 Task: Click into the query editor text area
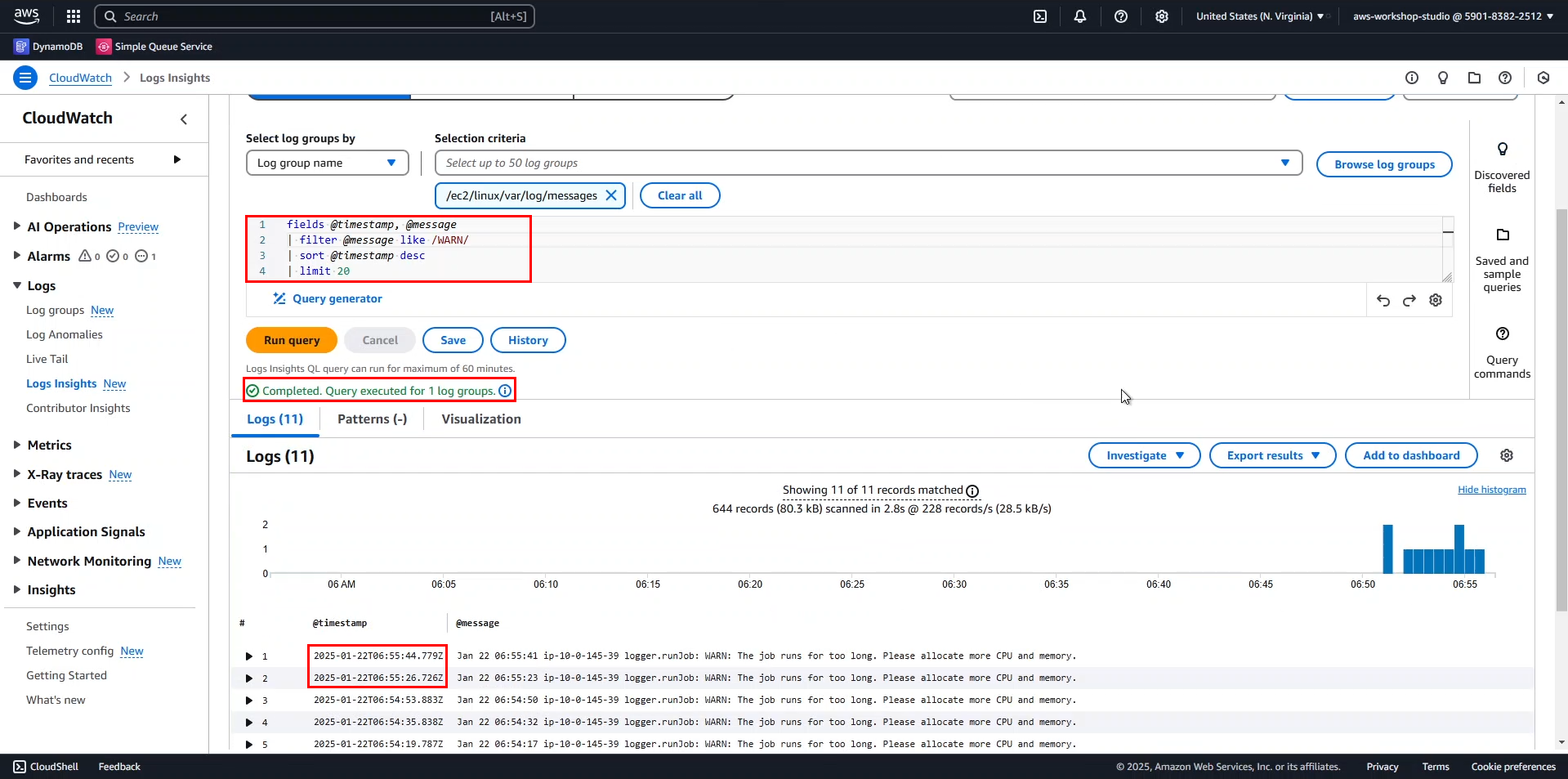[x=850, y=249]
